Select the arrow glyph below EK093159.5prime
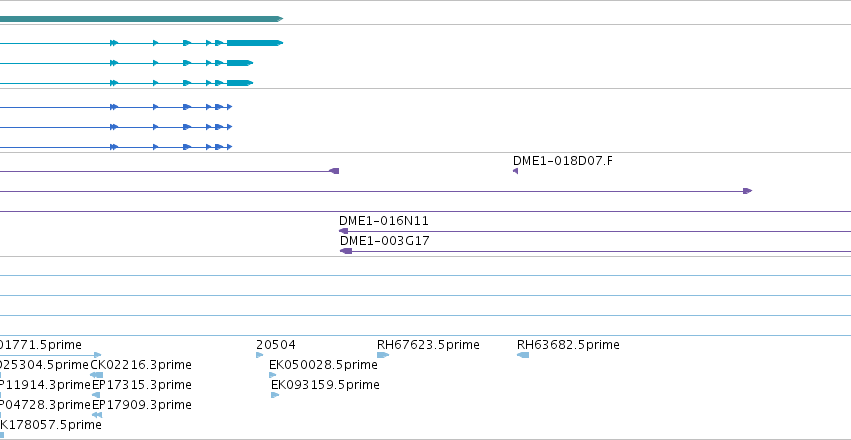The width and height of the screenshot is (851, 440). tap(275, 395)
